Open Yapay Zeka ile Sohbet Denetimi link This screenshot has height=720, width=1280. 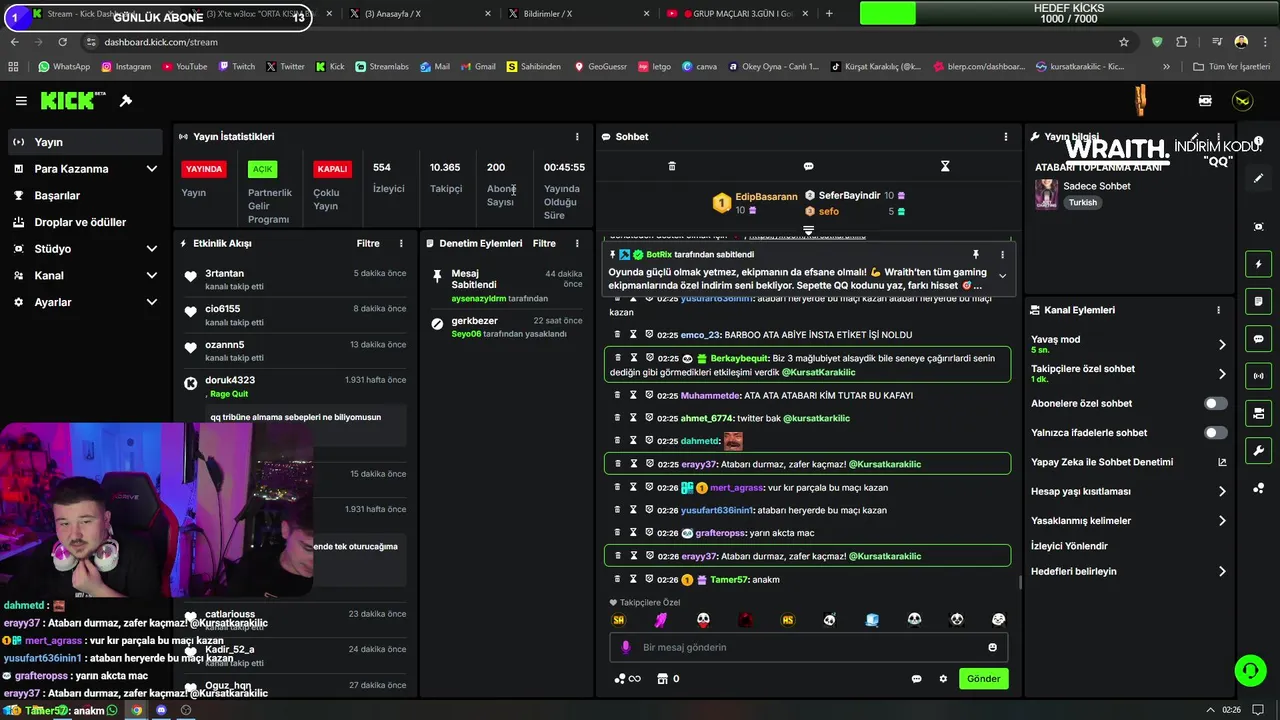click(x=1128, y=462)
